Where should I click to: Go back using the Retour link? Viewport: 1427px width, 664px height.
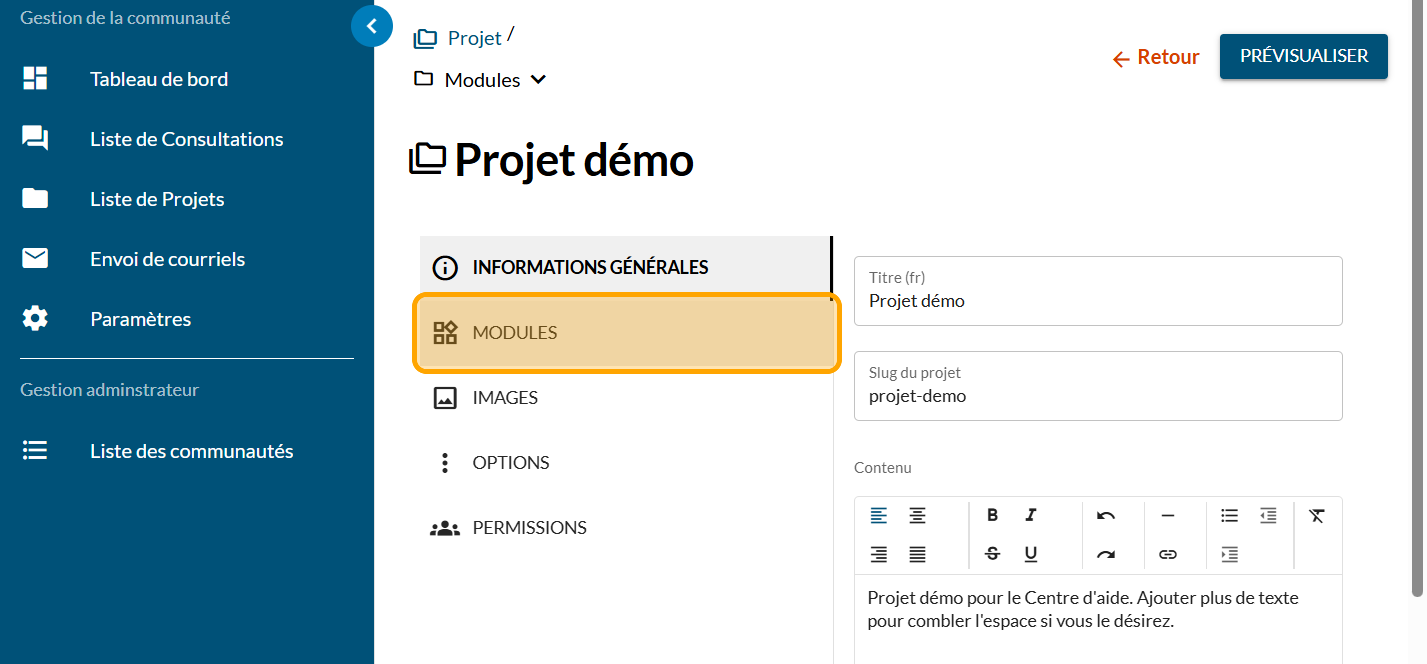[1156, 58]
